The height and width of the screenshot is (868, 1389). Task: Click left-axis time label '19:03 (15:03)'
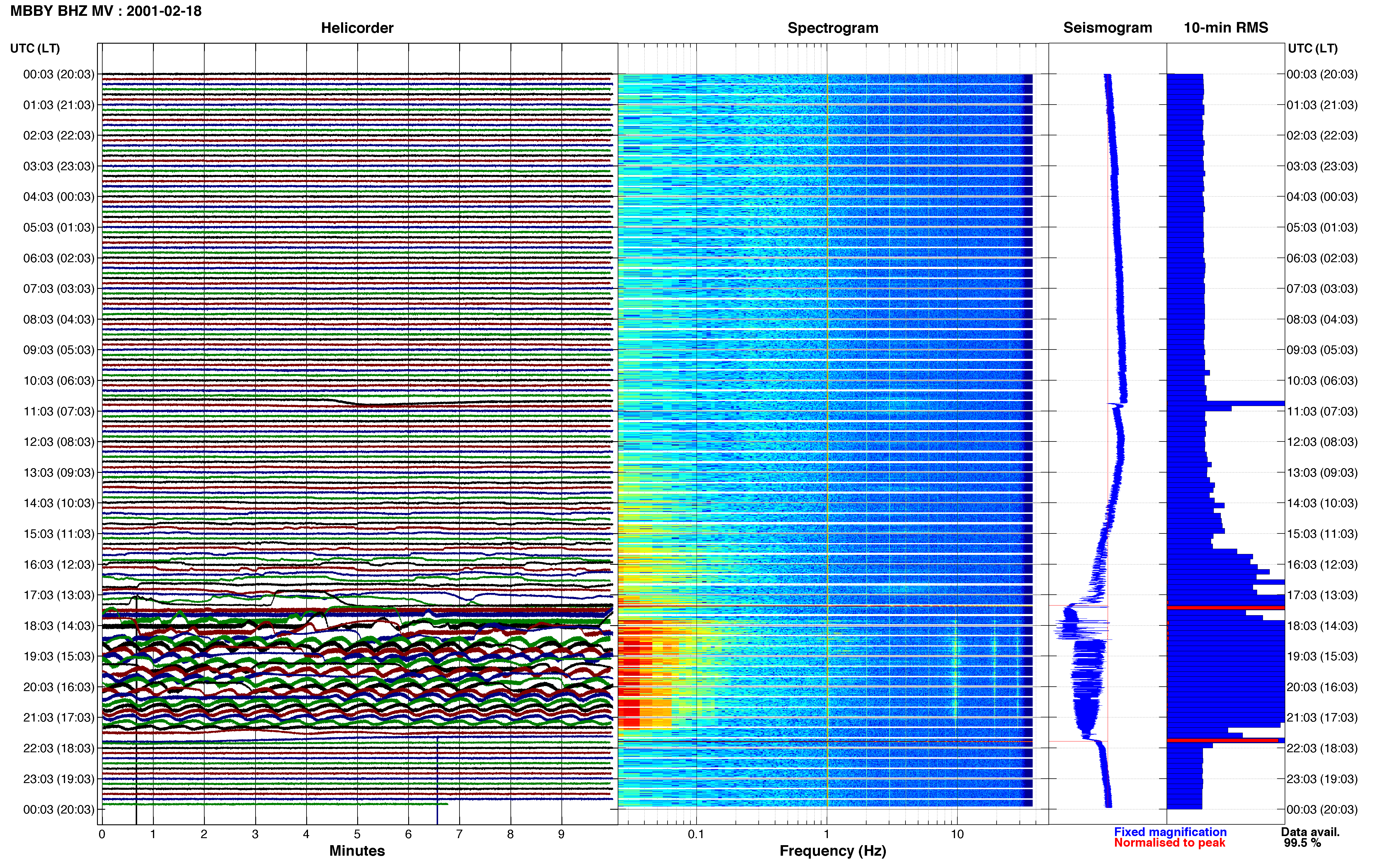[x=59, y=656]
